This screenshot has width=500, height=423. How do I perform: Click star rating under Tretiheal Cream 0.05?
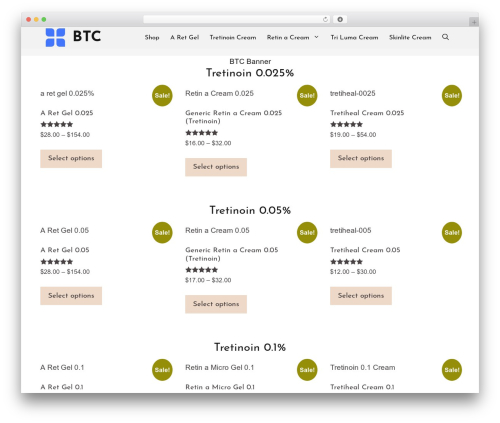(x=346, y=262)
